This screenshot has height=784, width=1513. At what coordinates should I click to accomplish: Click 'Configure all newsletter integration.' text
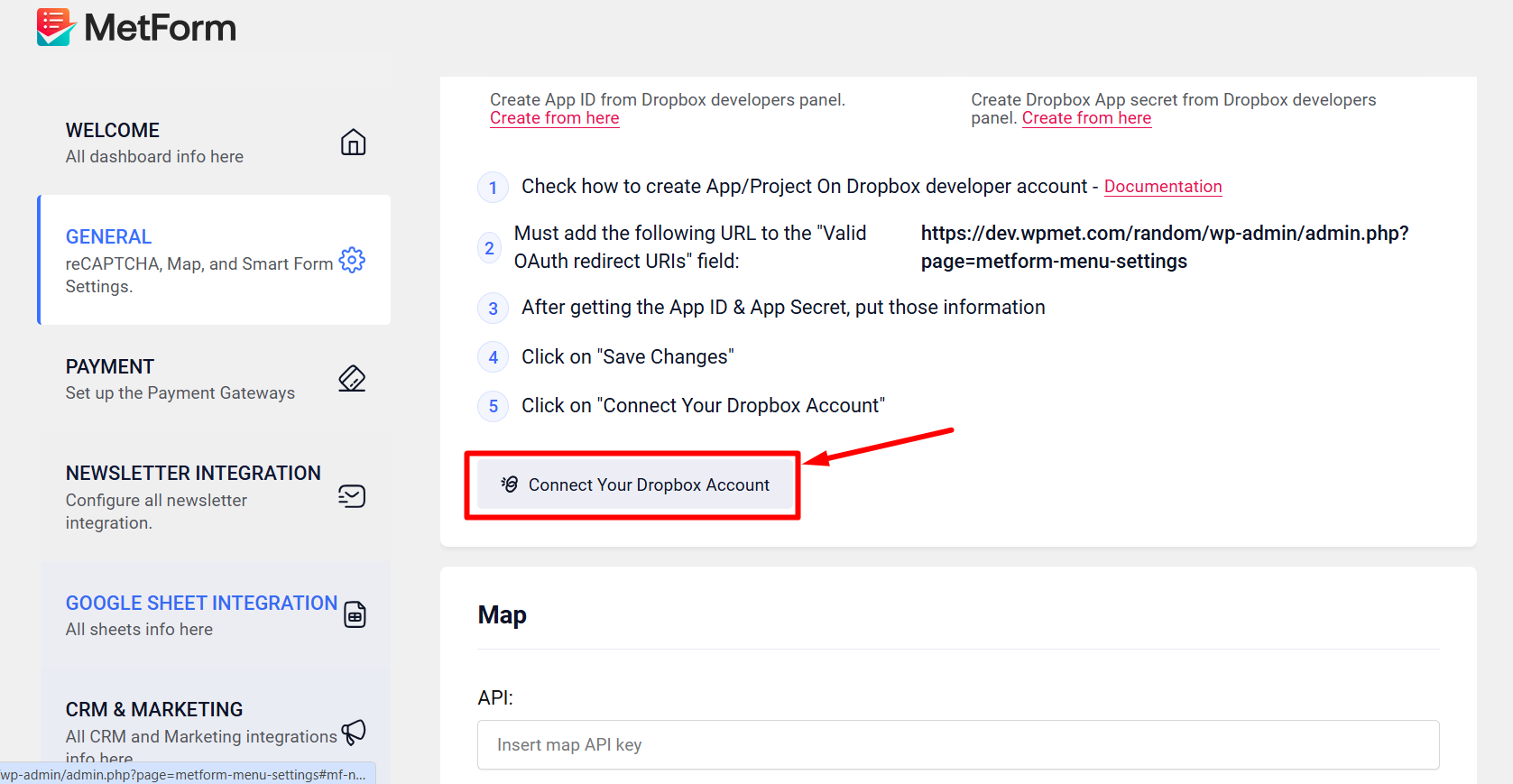point(156,512)
